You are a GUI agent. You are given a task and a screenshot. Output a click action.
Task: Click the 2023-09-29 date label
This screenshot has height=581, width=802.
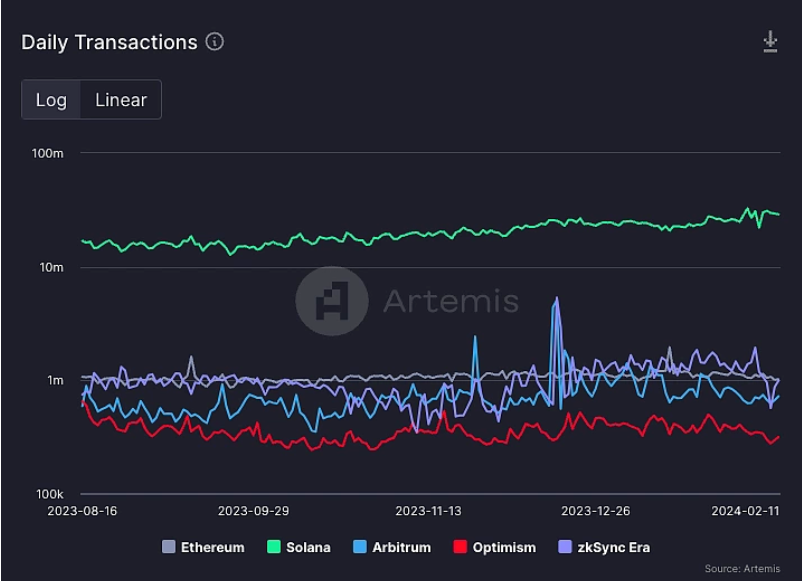click(253, 511)
